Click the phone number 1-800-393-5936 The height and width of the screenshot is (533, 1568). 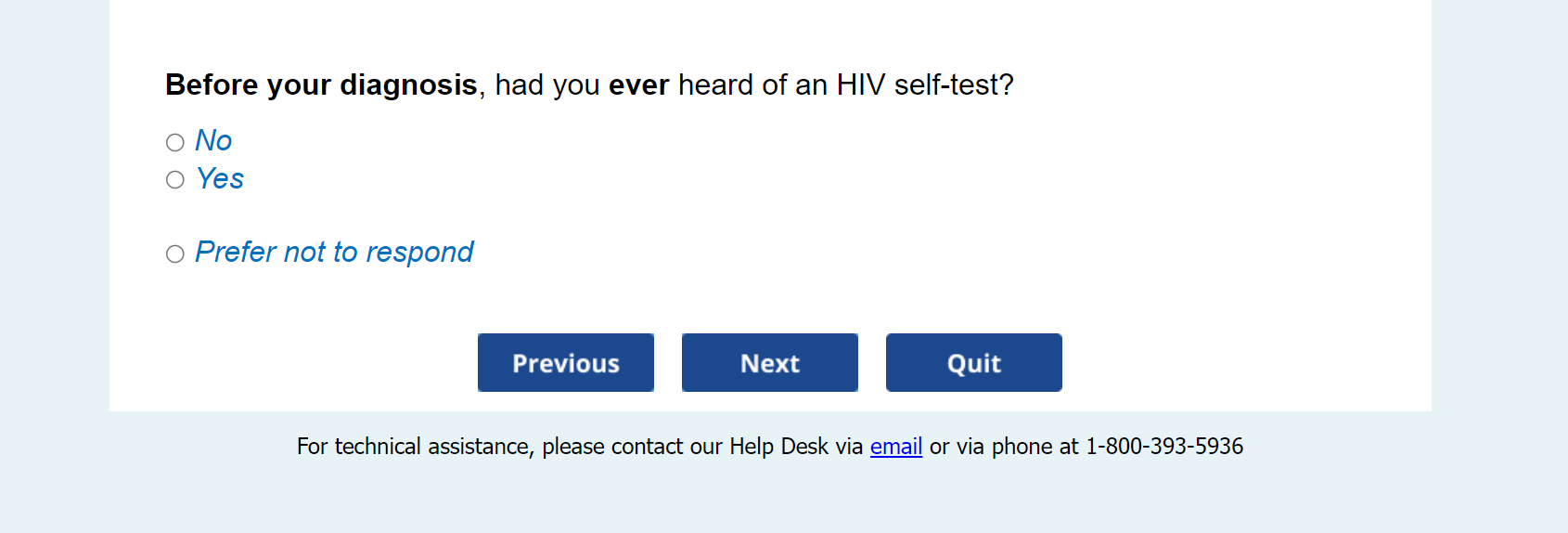(x=1163, y=447)
